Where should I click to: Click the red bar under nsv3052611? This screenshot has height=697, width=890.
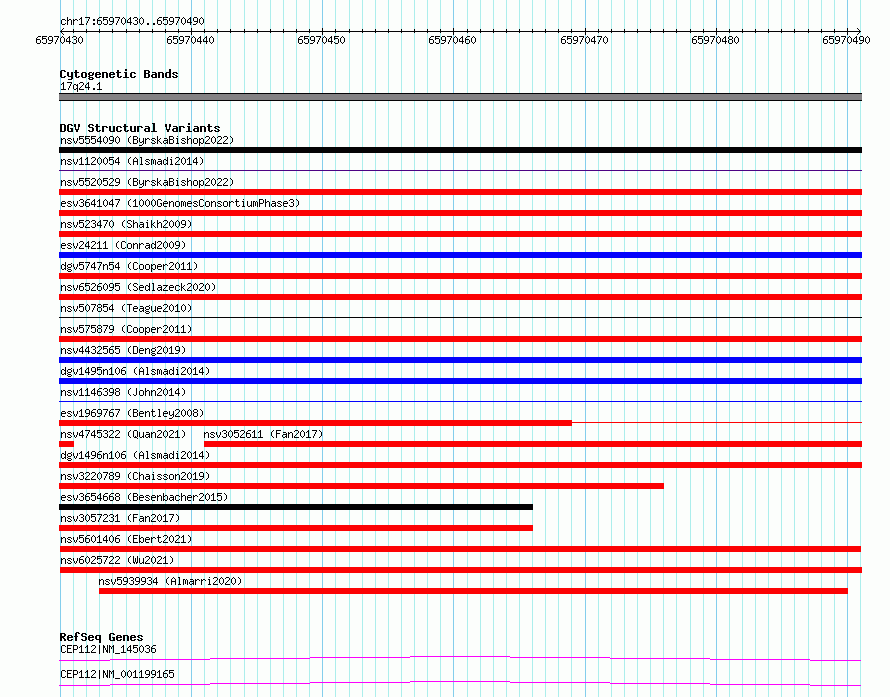[x=533, y=444]
